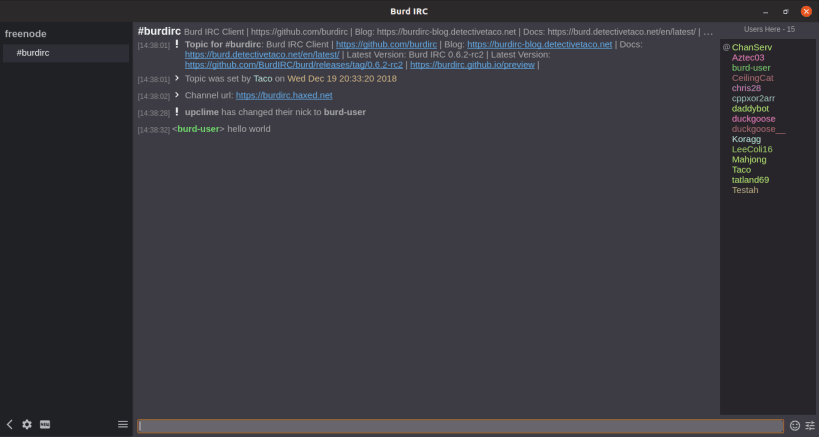Click the Users Here - 15 header

[769, 29]
